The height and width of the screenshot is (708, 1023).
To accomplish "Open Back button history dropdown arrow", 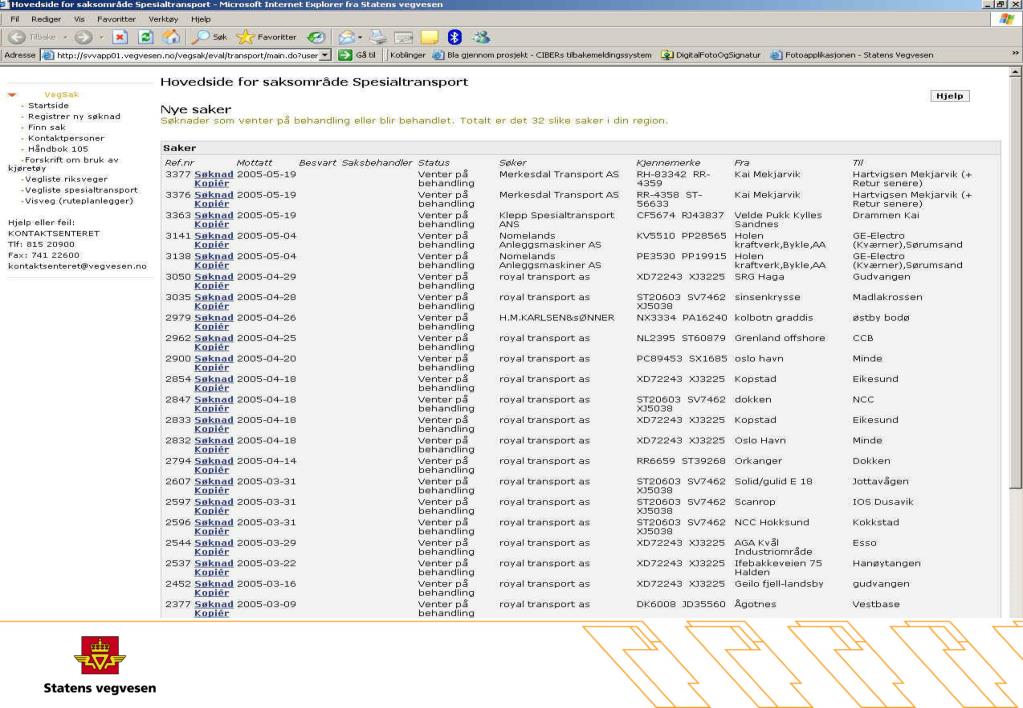I will (65, 37).
